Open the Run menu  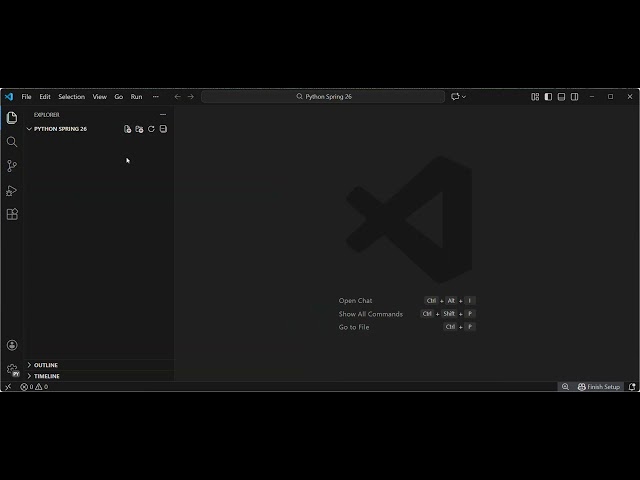[x=136, y=97]
